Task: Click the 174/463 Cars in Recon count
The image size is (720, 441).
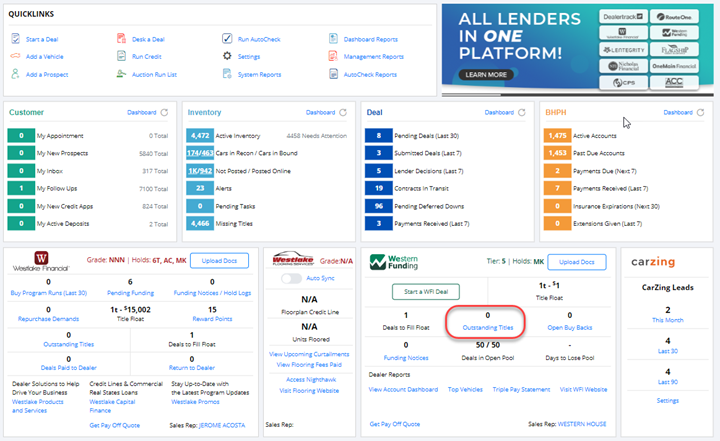Action: (x=200, y=153)
